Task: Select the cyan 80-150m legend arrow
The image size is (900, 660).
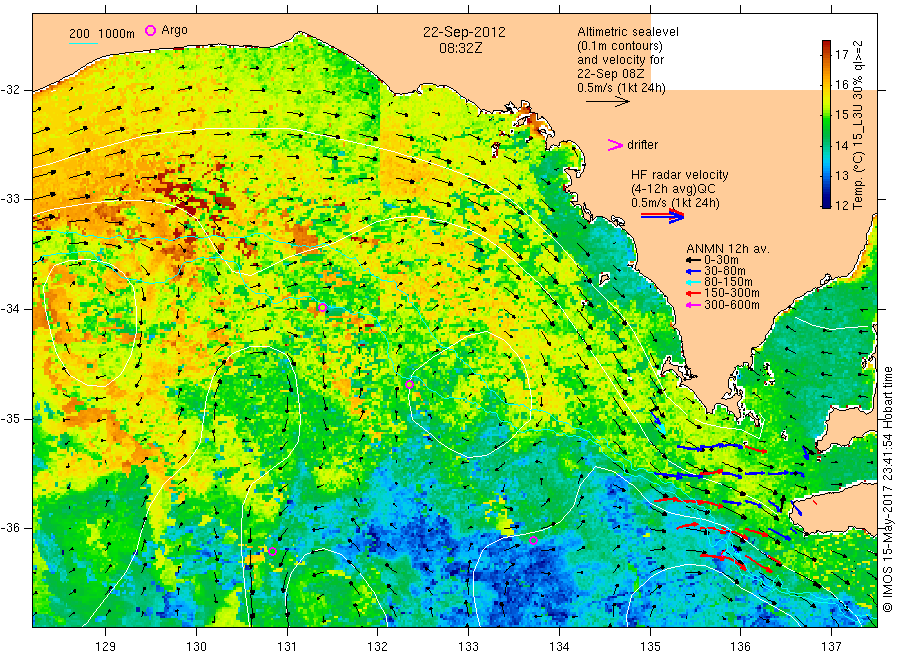Action: pyautogui.click(x=693, y=282)
